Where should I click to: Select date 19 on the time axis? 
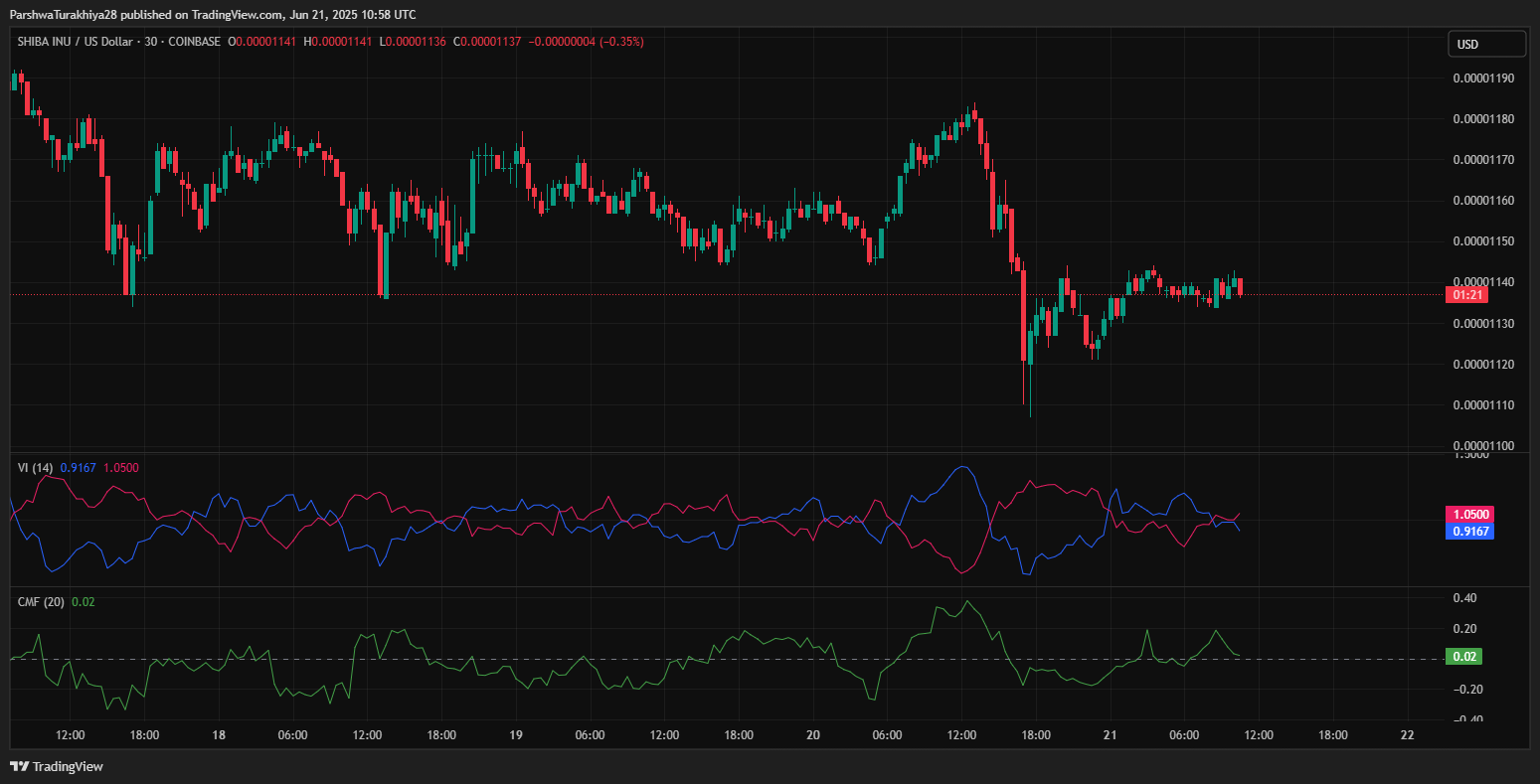[516, 735]
